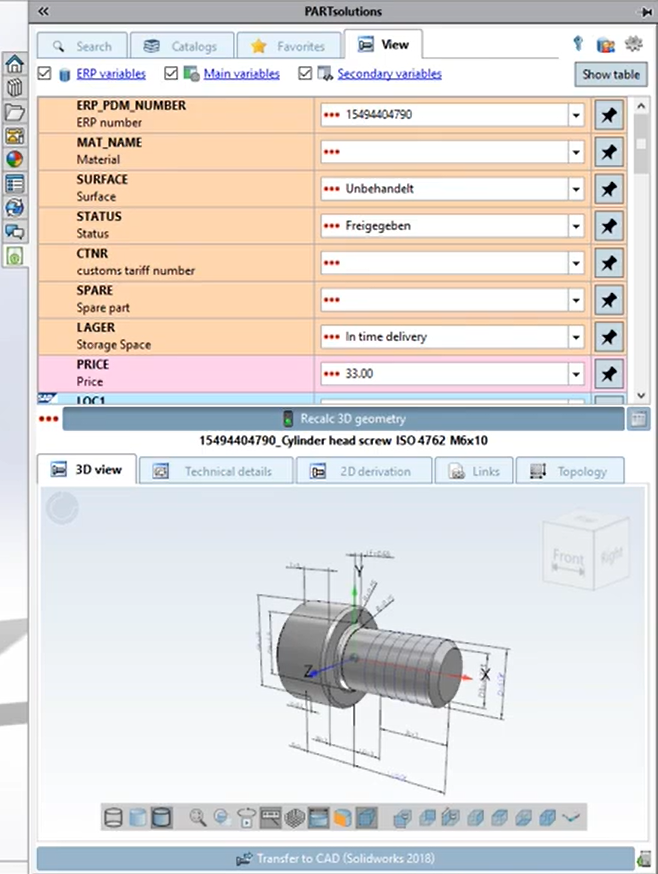Viewport: 658px width, 874px height.
Task: Toggle the Main variables checkbox
Action: pos(171,73)
